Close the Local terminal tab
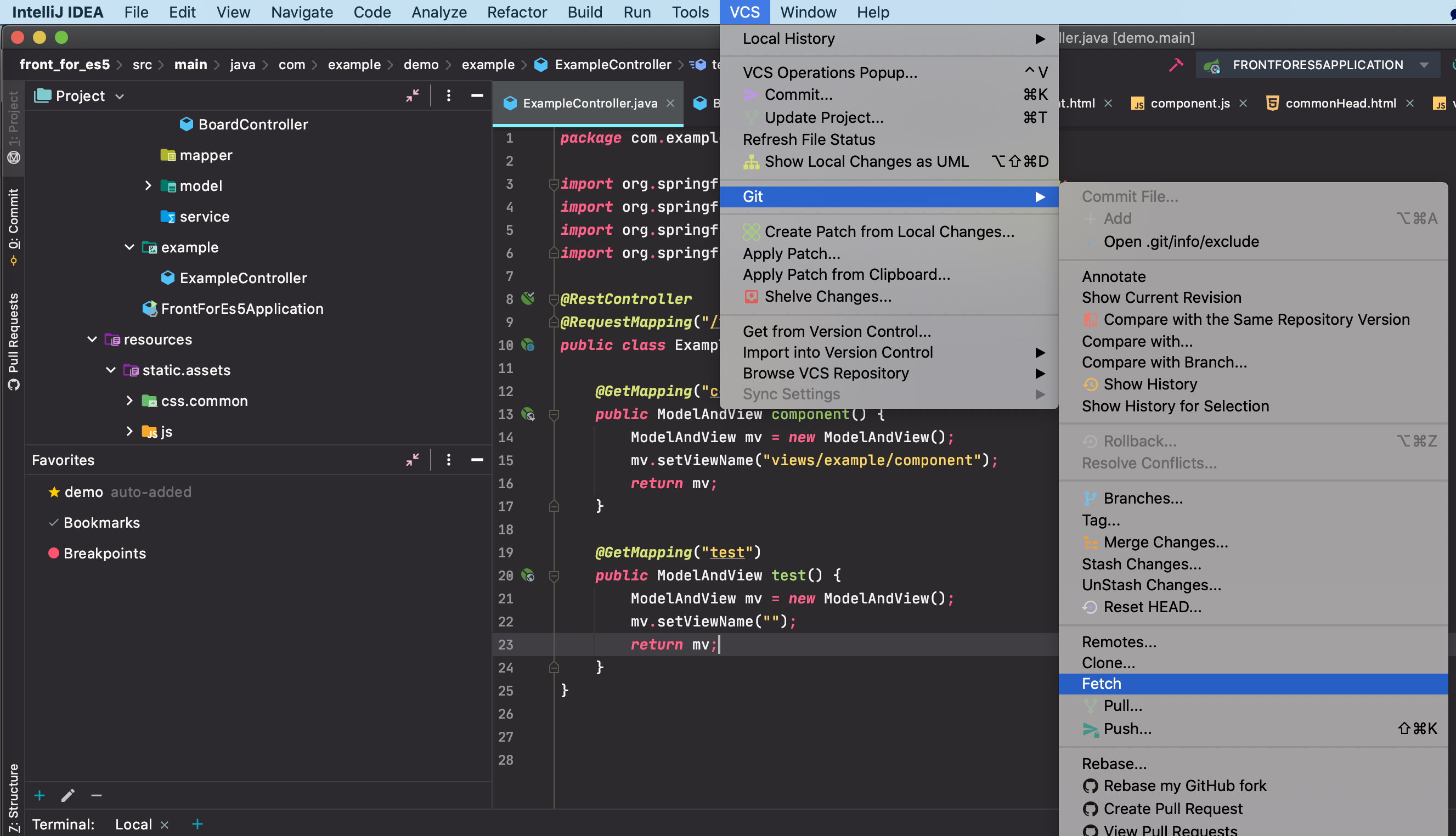The image size is (1456, 836). pos(165,824)
